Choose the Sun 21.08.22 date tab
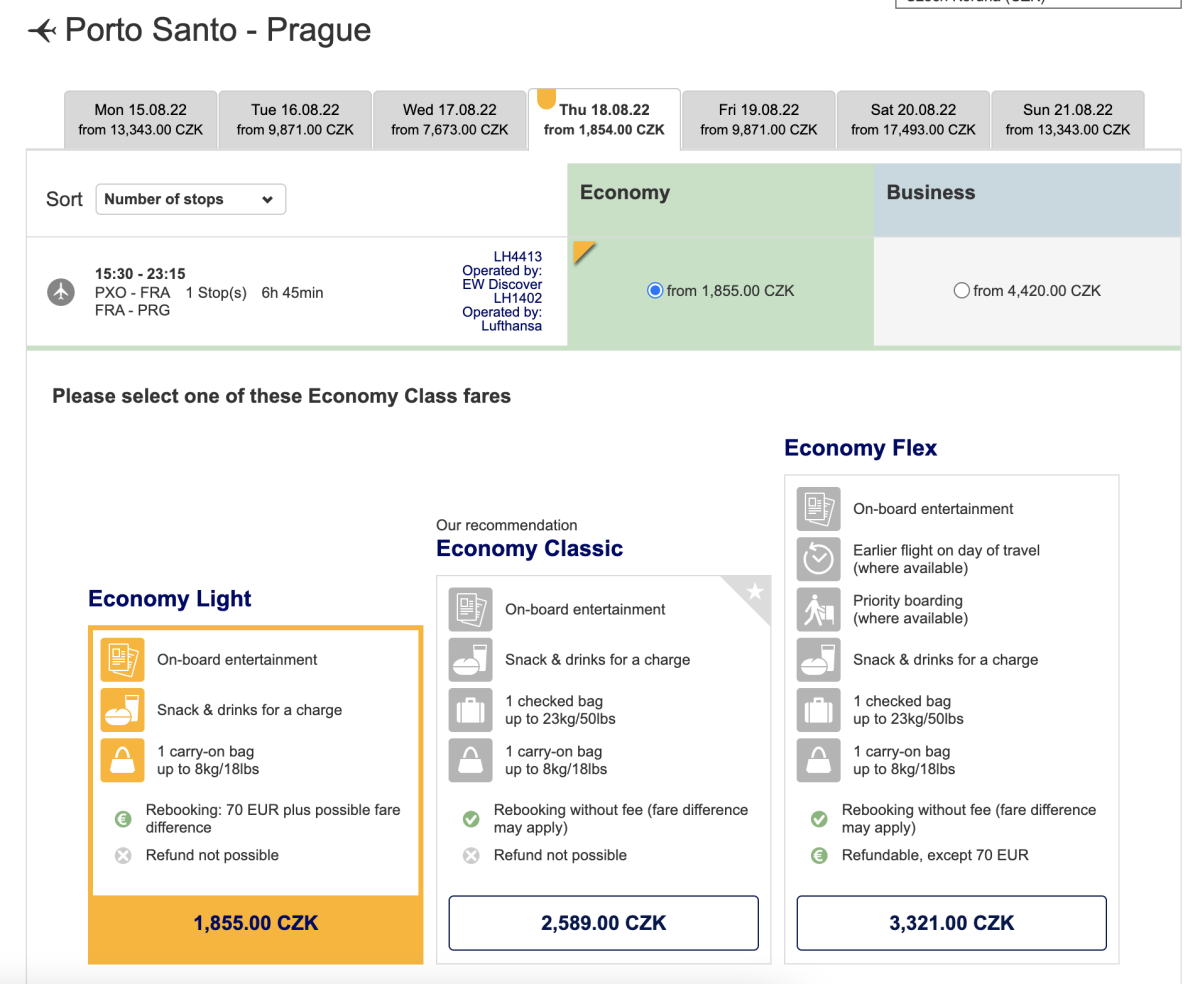The width and height of the screenshot is (1200, 984). (x=1067, y=119)
